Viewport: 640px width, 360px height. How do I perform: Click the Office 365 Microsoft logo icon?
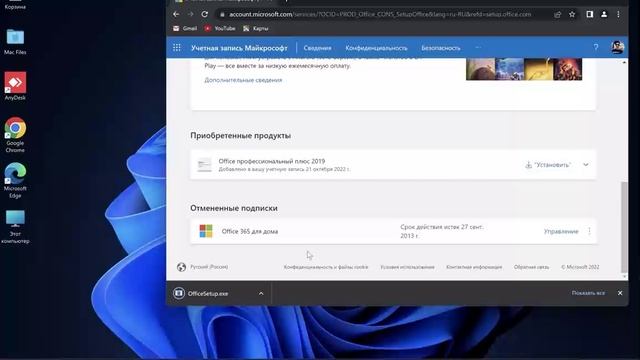pyautogui.click(x=206, y=231)
